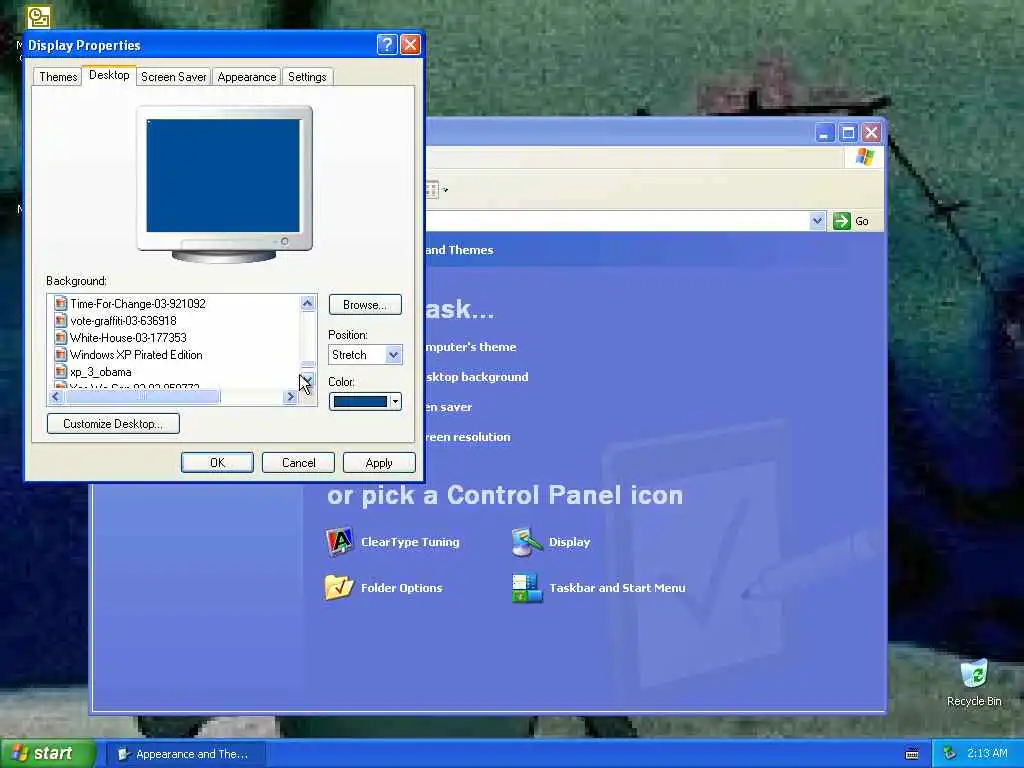Click background list scroll right arrow

pos(291,396)
